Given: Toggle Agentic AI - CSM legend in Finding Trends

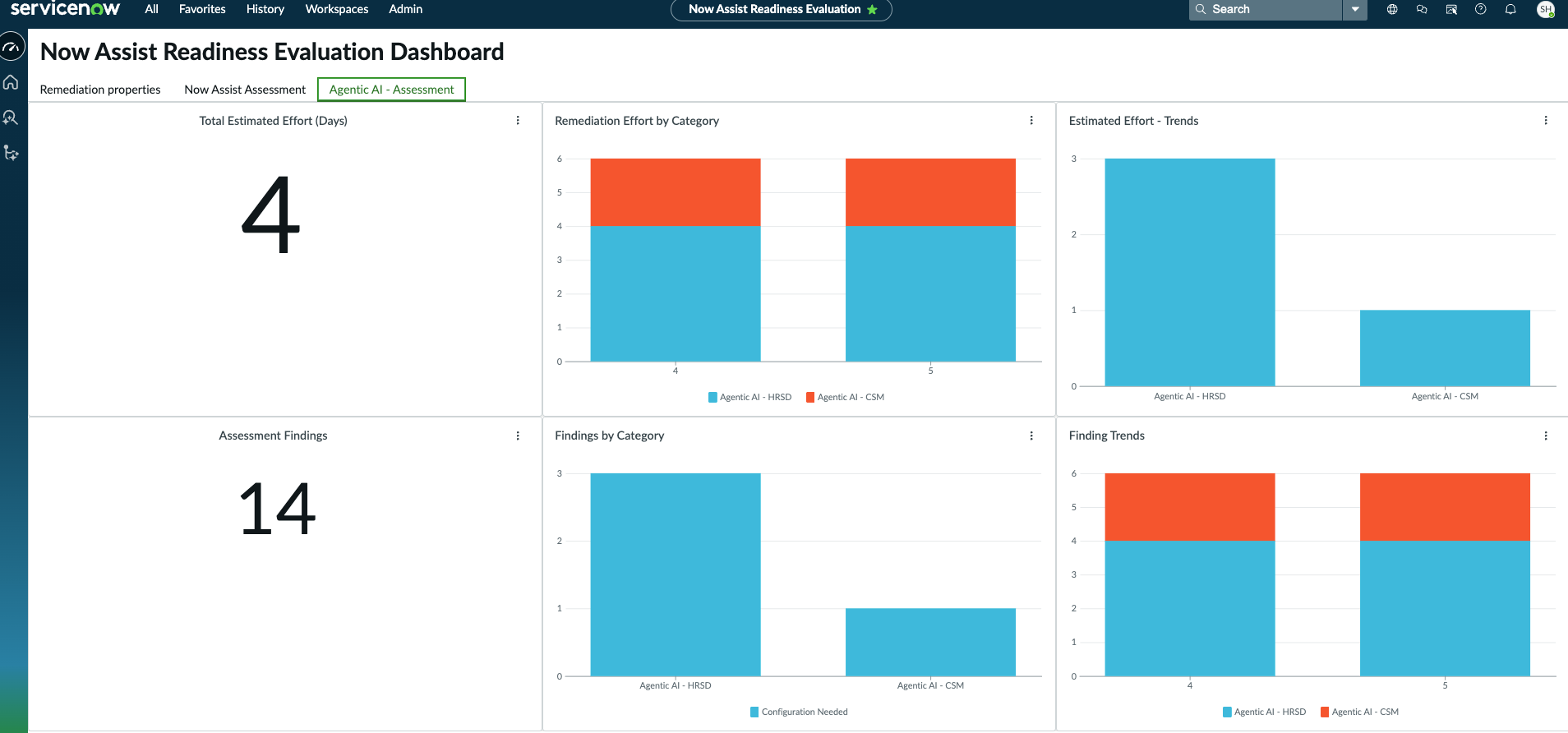Looking at the screenshot, I should point(1359,712).
